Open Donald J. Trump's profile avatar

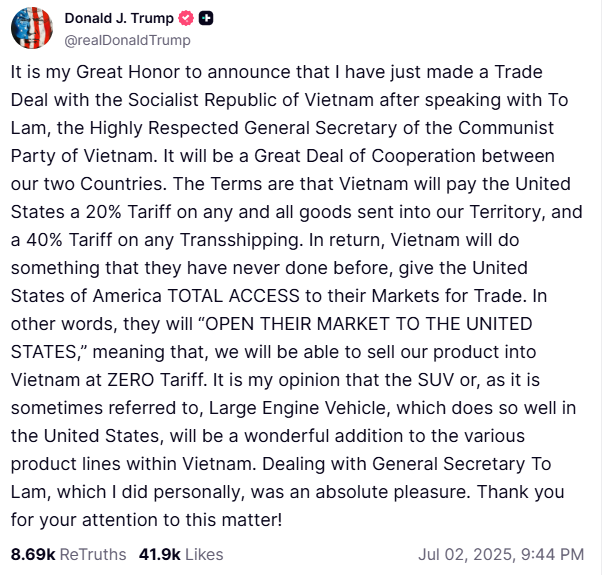tap(32, 28)
